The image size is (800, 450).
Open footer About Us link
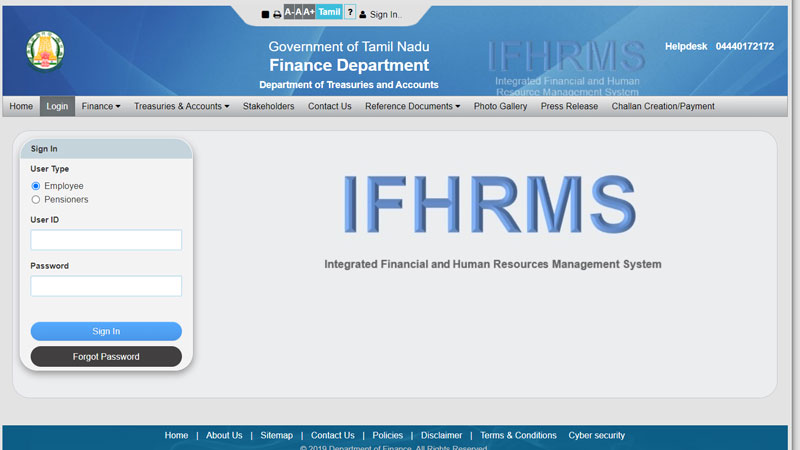(224, 435)
